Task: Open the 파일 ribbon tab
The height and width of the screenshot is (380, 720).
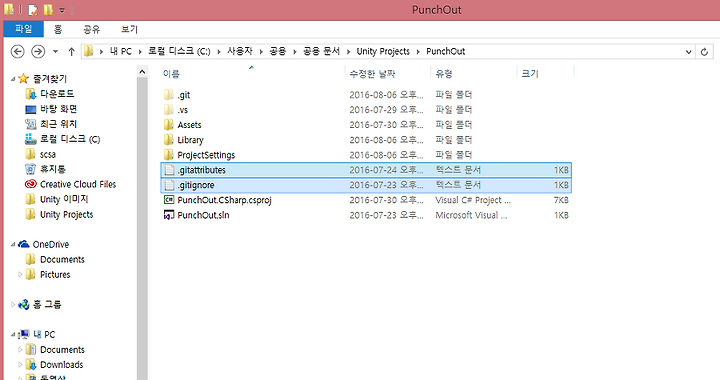Action: coord(23,29)
